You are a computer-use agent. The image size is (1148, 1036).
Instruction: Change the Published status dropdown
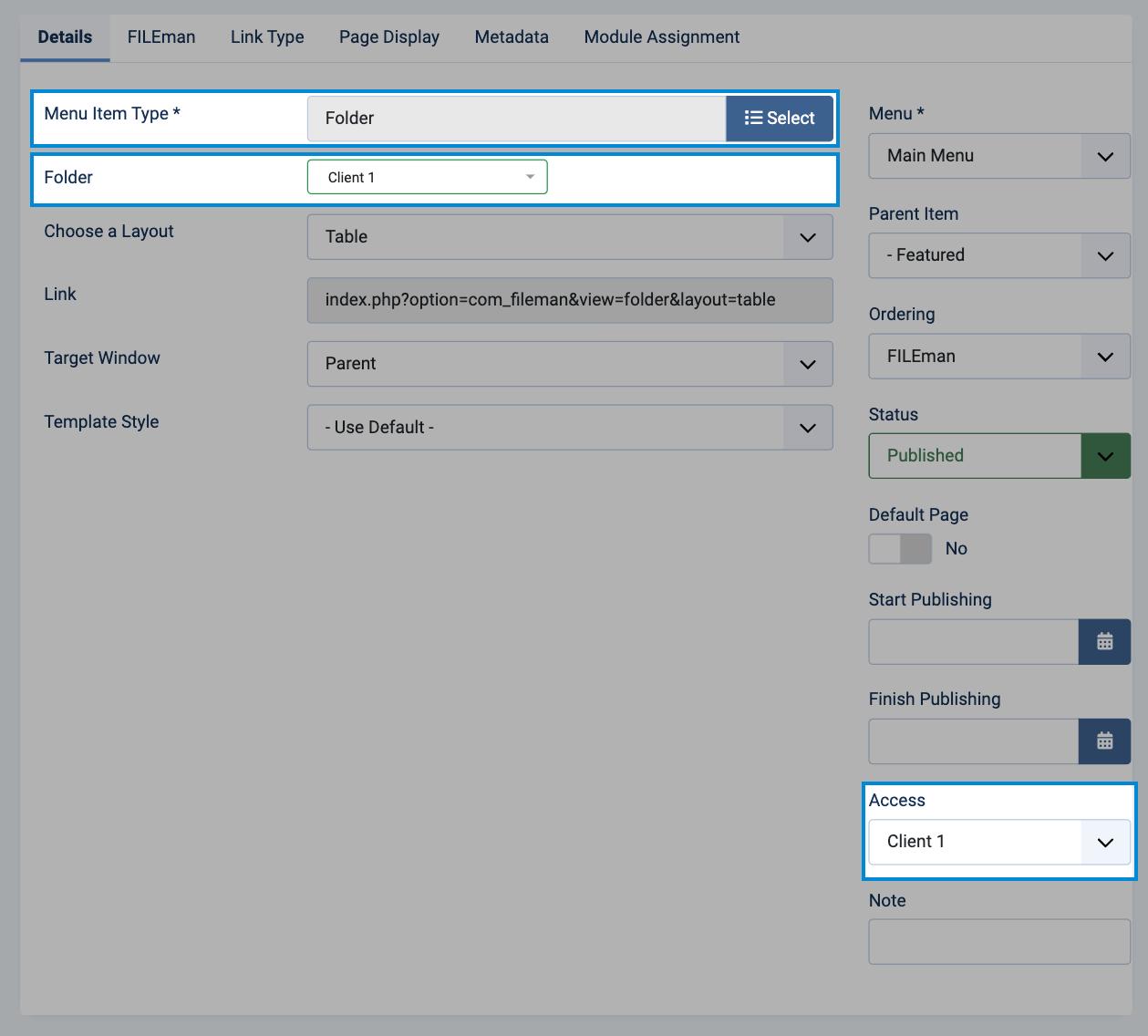[998, 456]
